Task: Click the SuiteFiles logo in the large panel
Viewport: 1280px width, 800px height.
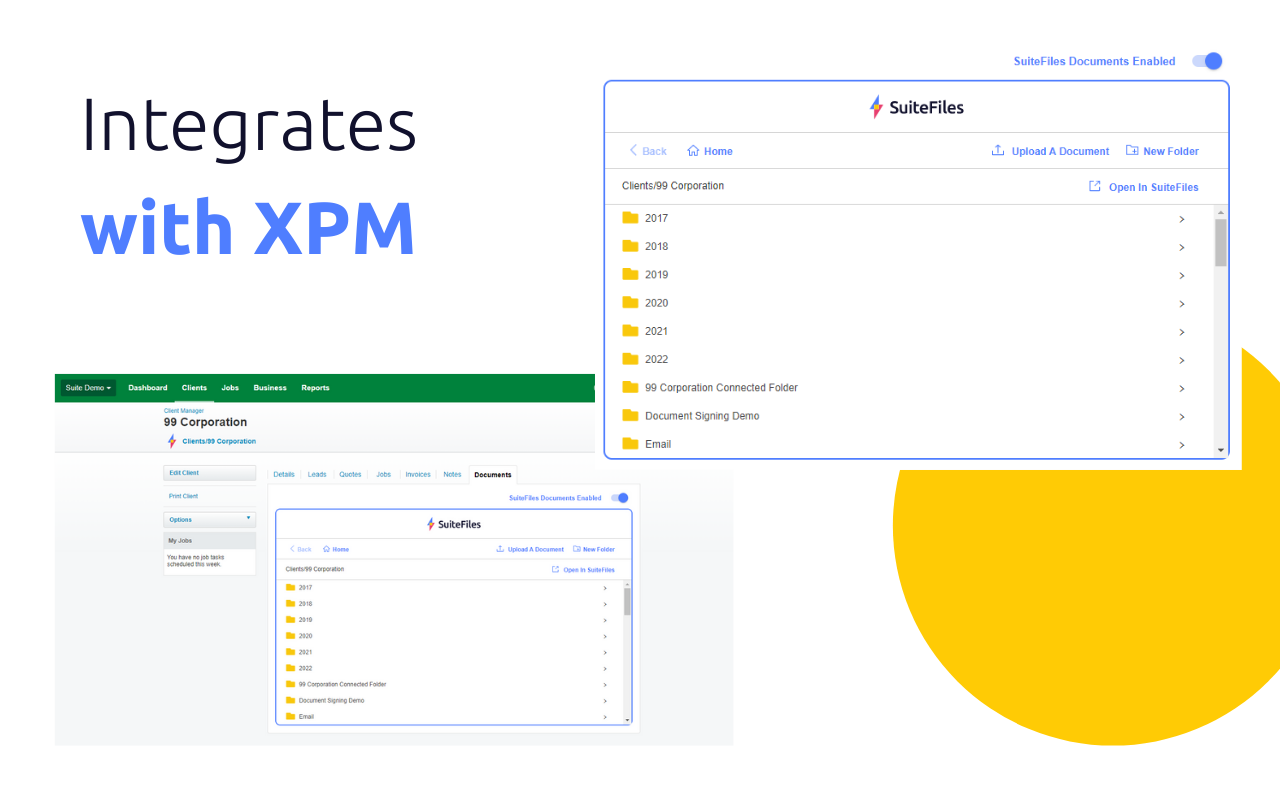Action: click(917, 107)
